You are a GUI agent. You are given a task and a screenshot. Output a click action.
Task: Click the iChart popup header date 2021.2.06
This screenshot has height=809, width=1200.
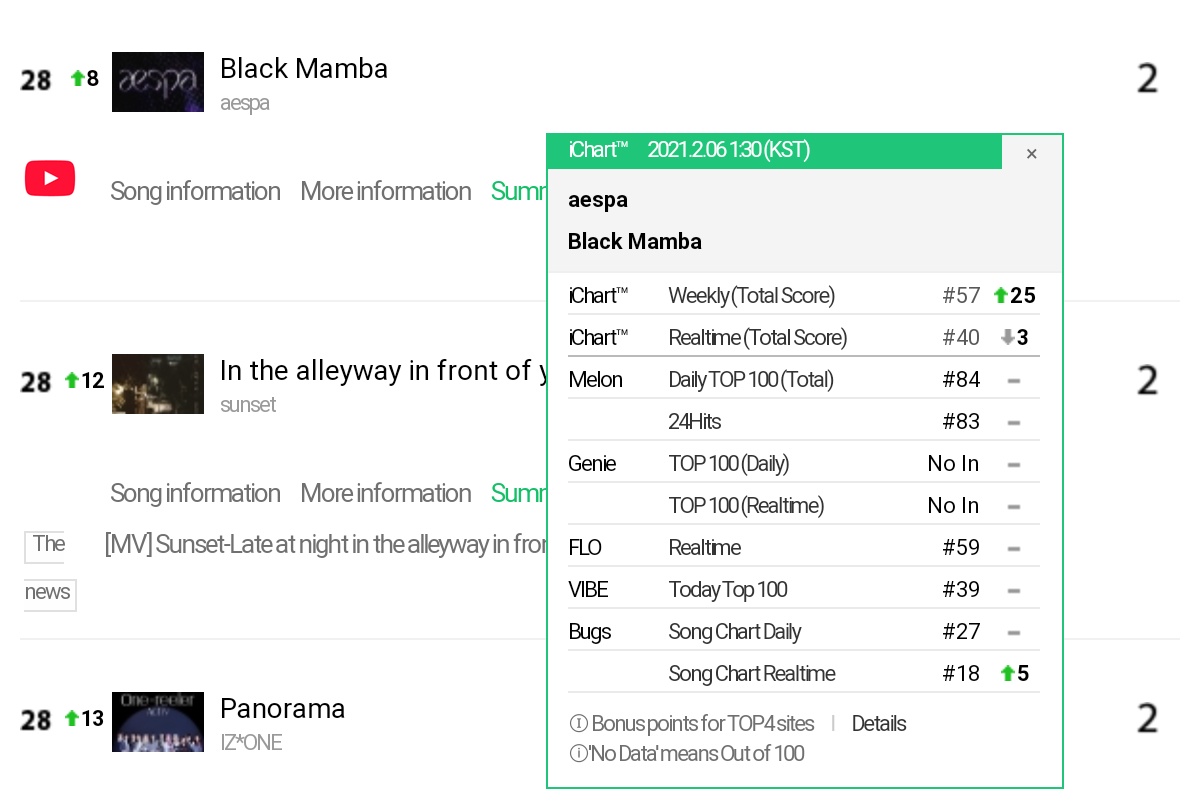tap(728, 150)
